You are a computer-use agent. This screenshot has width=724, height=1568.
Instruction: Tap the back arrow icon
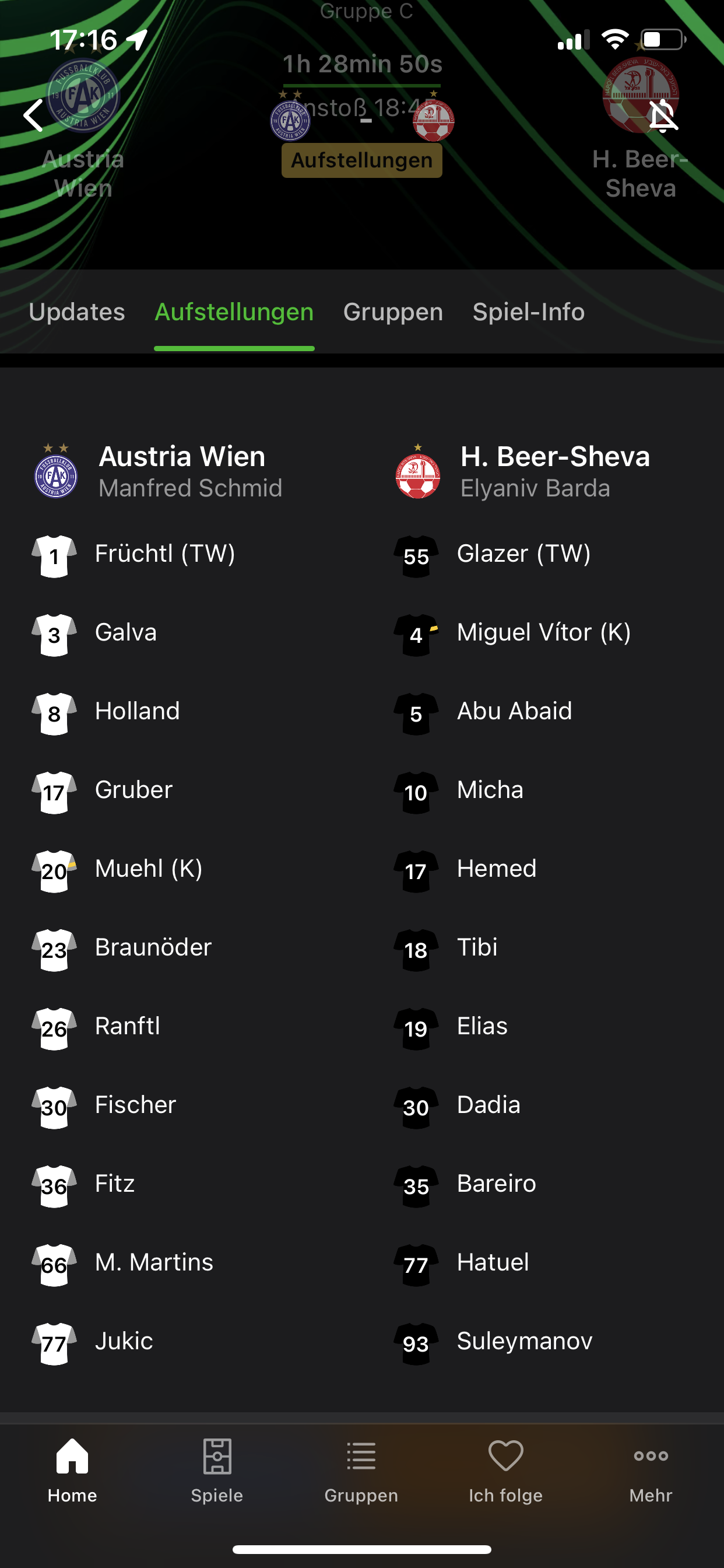point(33,116)
